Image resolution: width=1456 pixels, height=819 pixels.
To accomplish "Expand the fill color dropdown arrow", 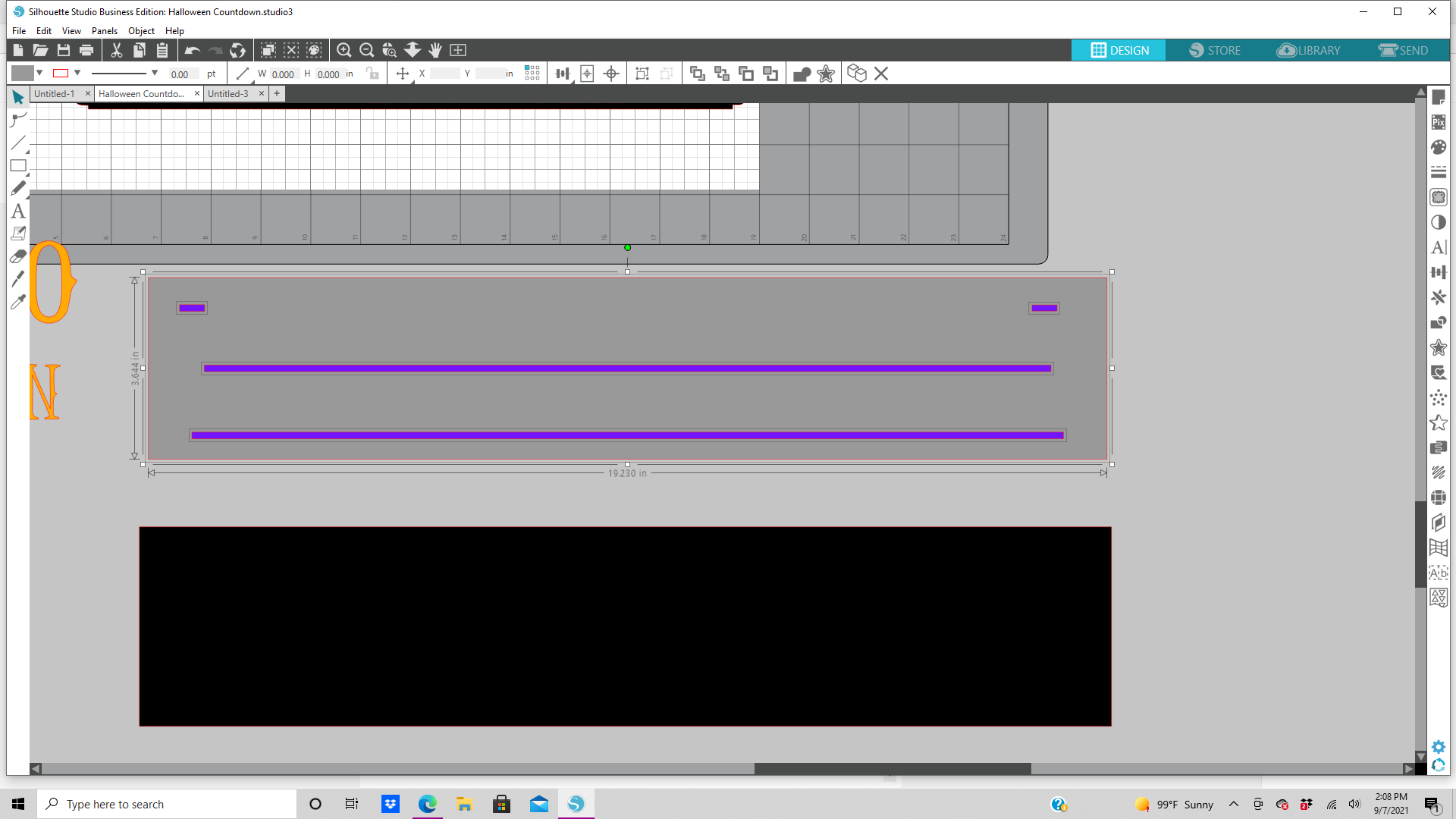I will (x=39, y=74).
